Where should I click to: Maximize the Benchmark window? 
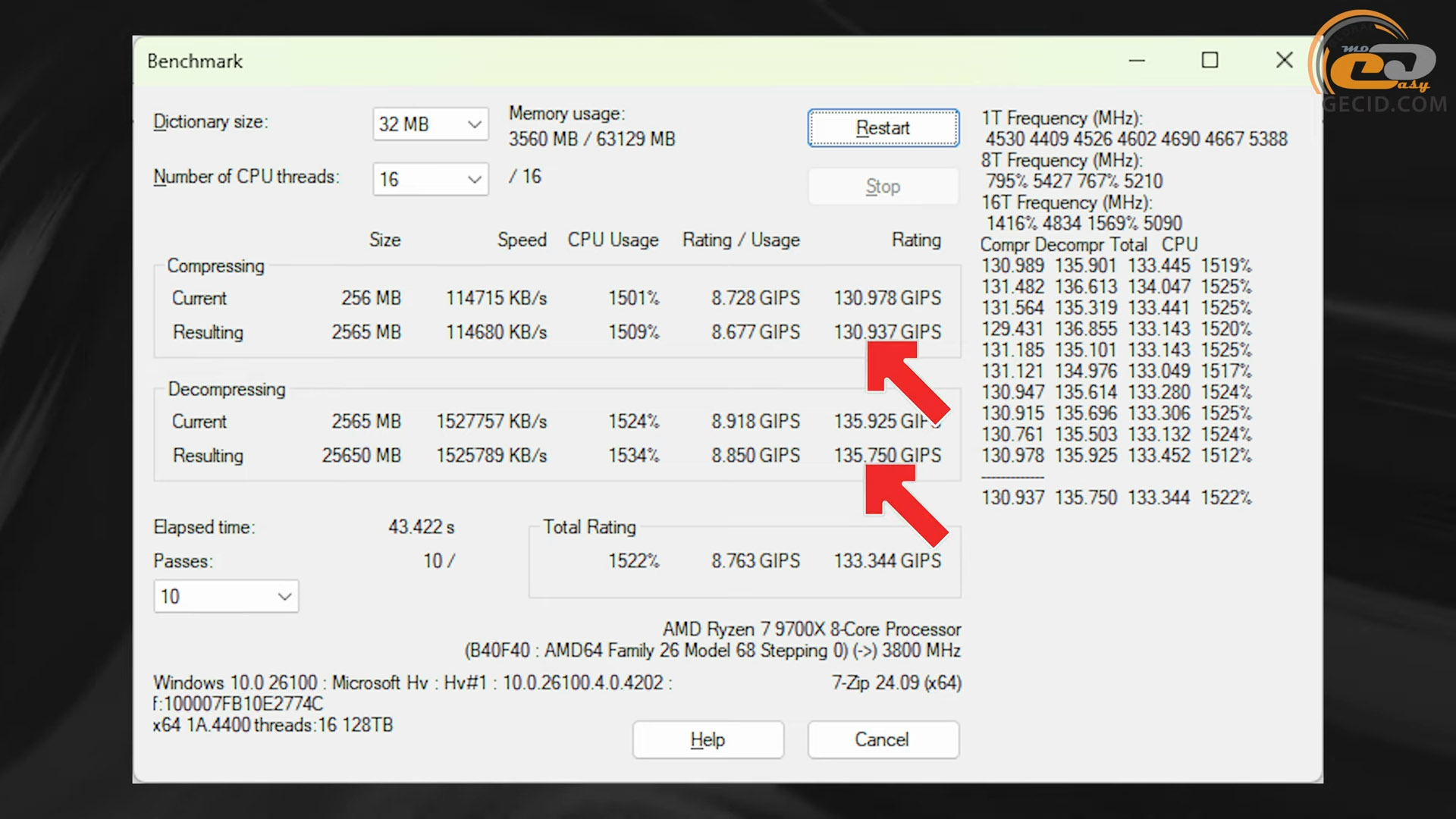tap(1210, 60)
